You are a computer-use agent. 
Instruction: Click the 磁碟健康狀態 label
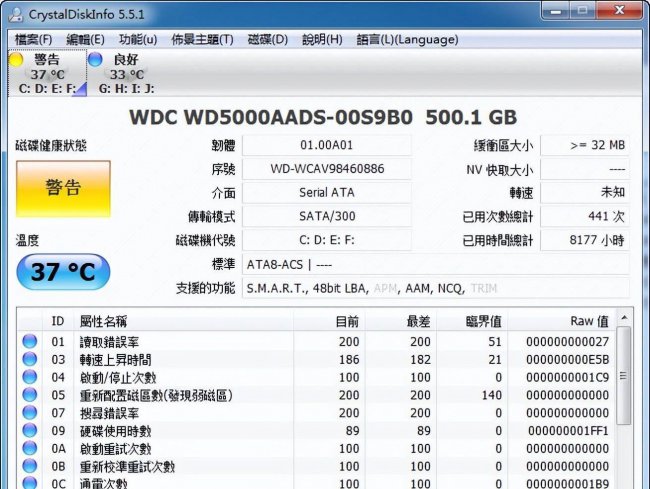click(x=51, y=145)
